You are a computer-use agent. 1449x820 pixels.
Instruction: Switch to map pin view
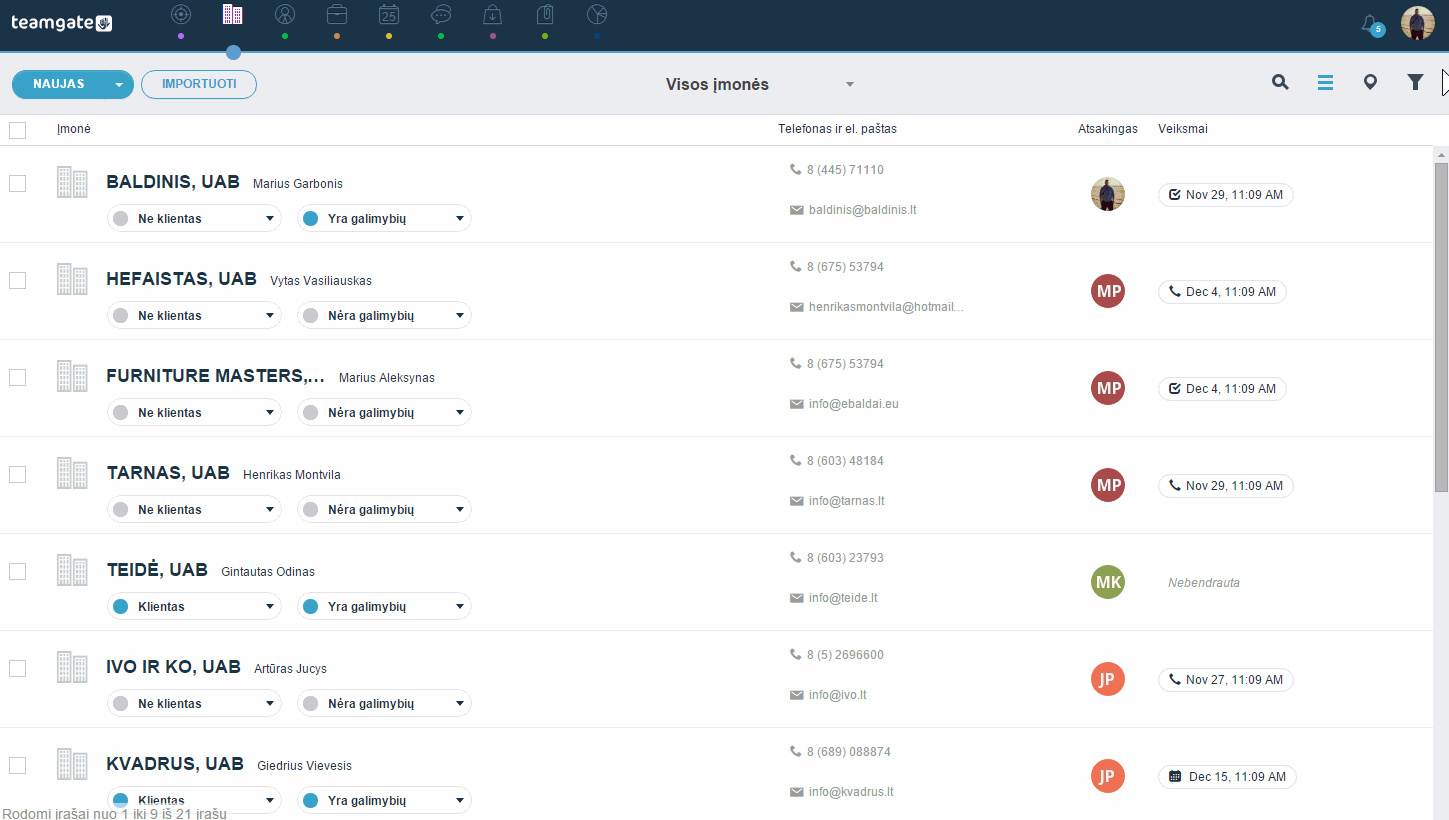(x=1370, y=83)
